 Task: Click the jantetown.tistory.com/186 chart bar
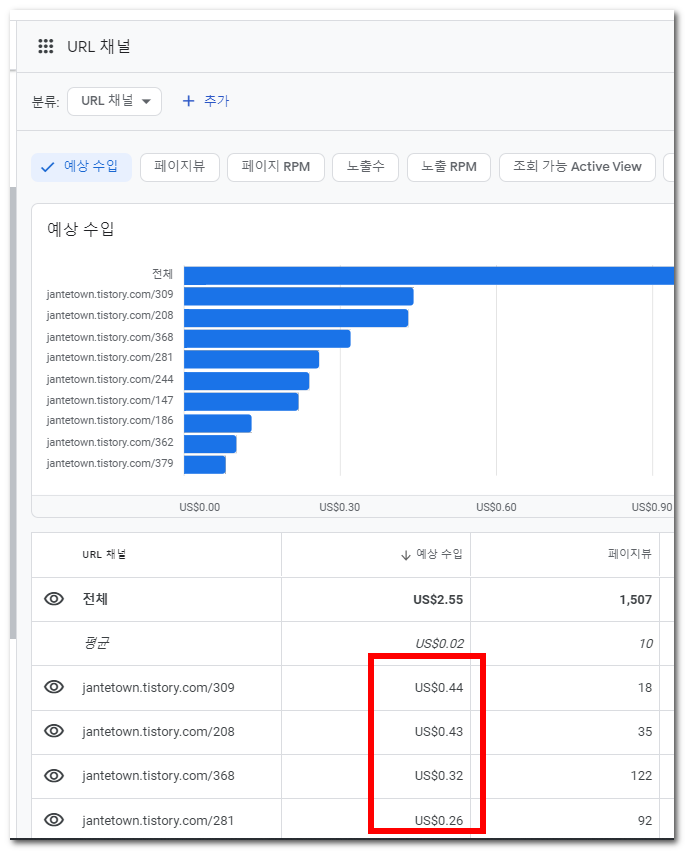click(218, 423)
